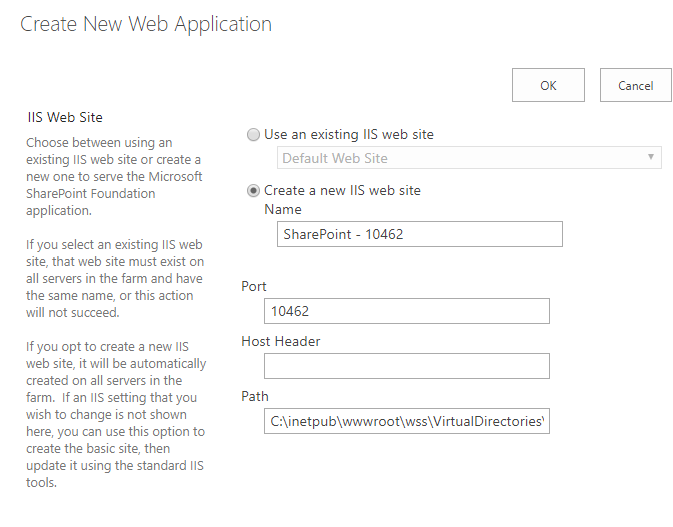Click the 'Path' field label
Image resolution: width=673 pixels, height=527 pixels.
[255, 396]
